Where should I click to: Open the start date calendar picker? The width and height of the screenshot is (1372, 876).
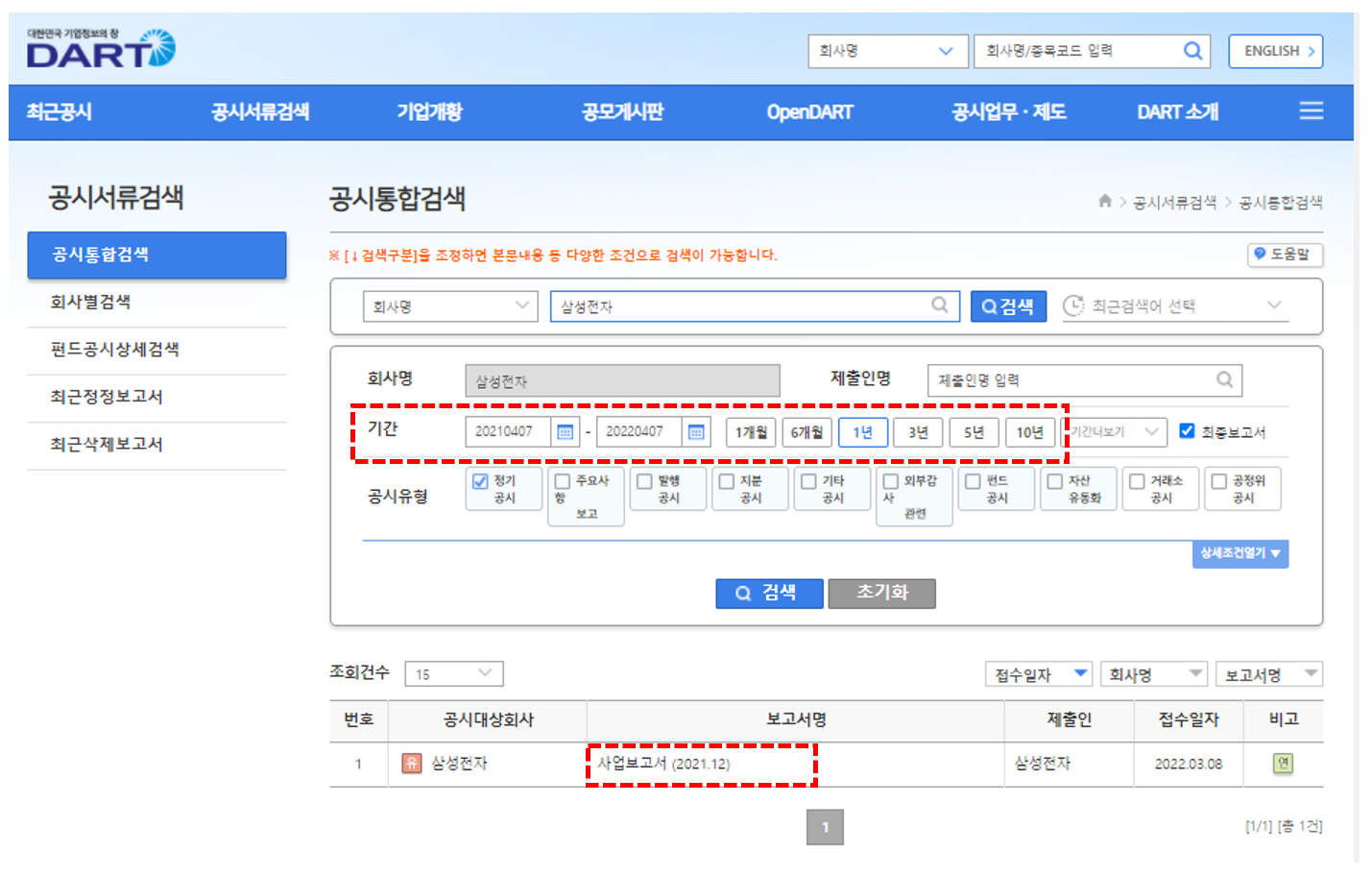[x=566, y=432]
